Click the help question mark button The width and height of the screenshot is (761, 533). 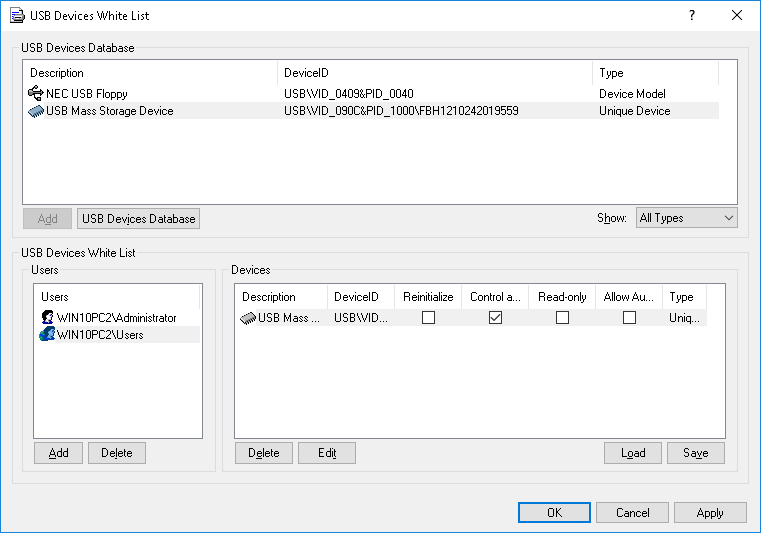click(x=691, y=16)
